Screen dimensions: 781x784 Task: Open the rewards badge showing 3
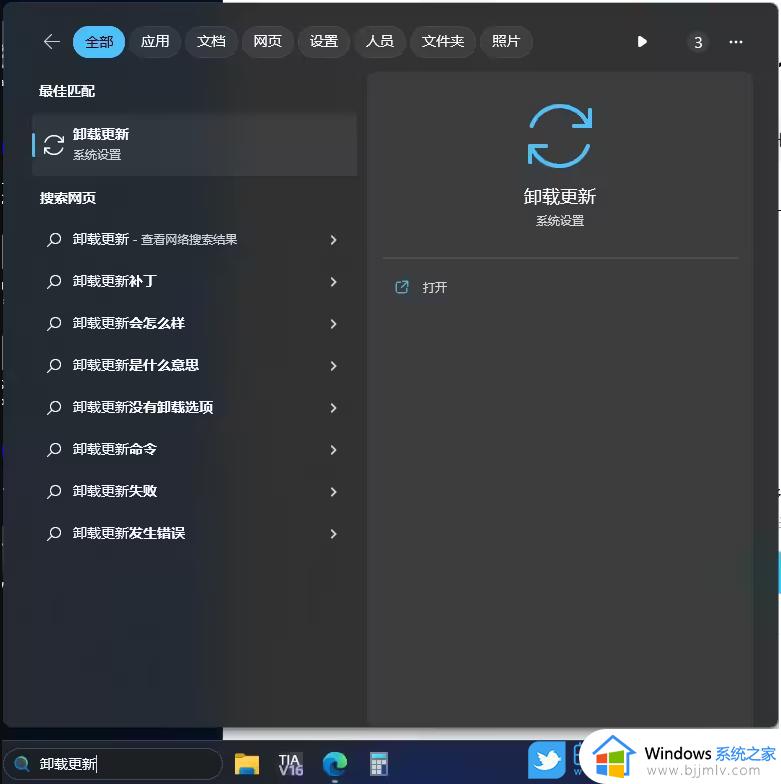click(698, 42)
